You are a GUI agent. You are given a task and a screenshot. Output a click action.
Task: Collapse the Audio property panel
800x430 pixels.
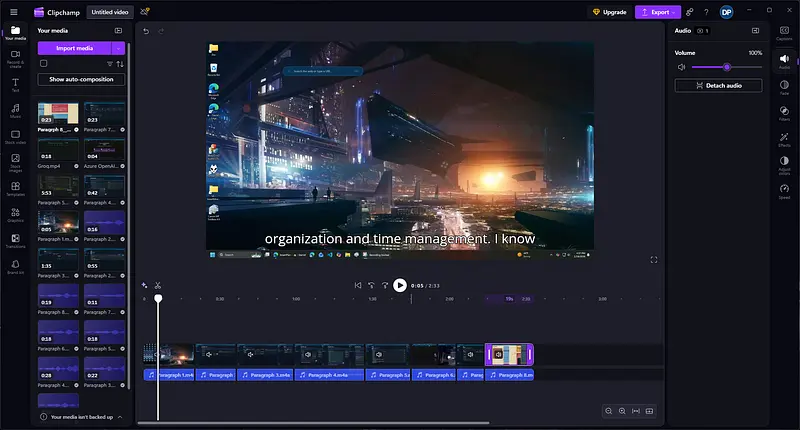[x=755, y=31]
